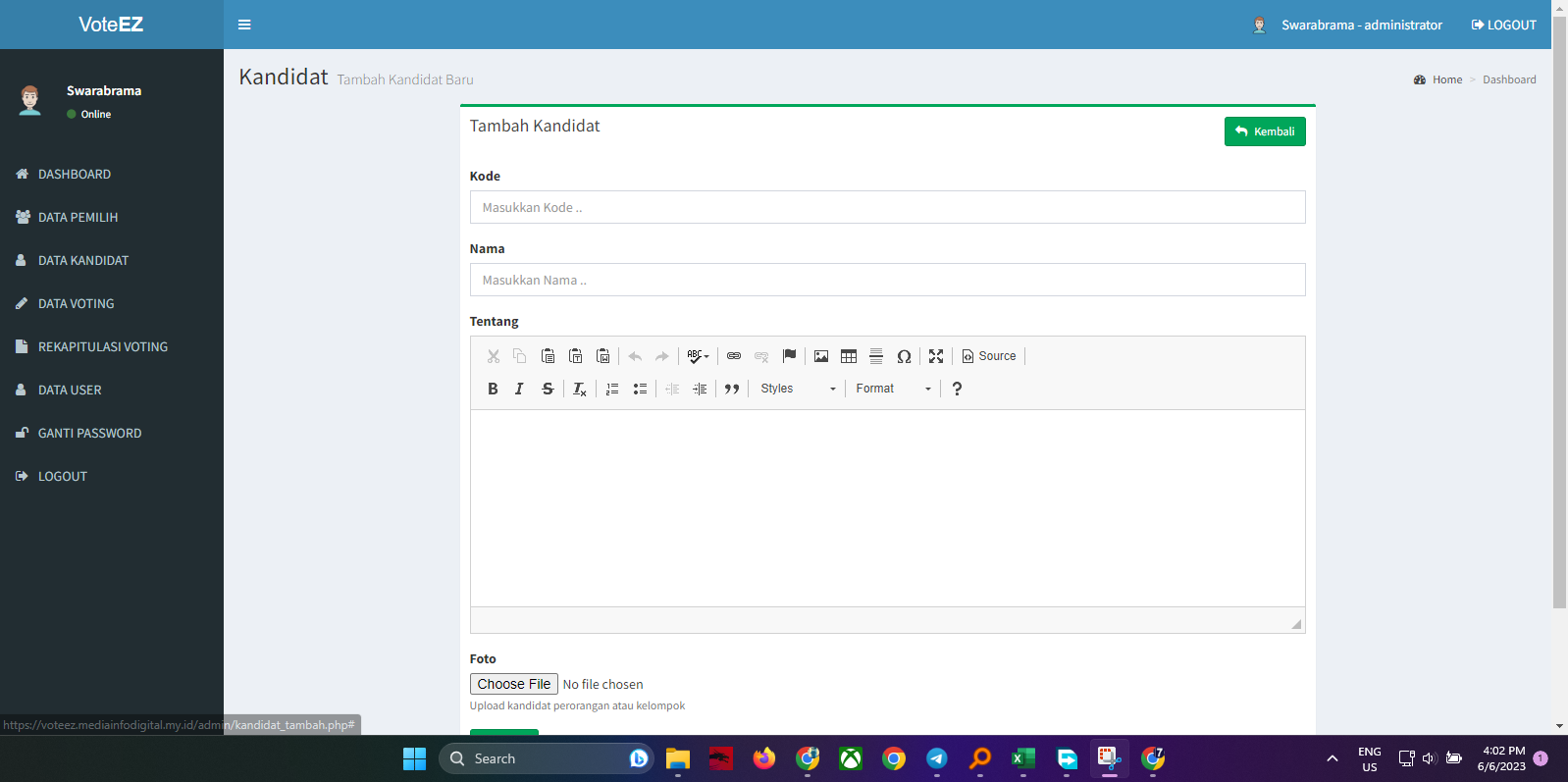Click the Choose File button

pyautogui.click(x=514, y=684)
